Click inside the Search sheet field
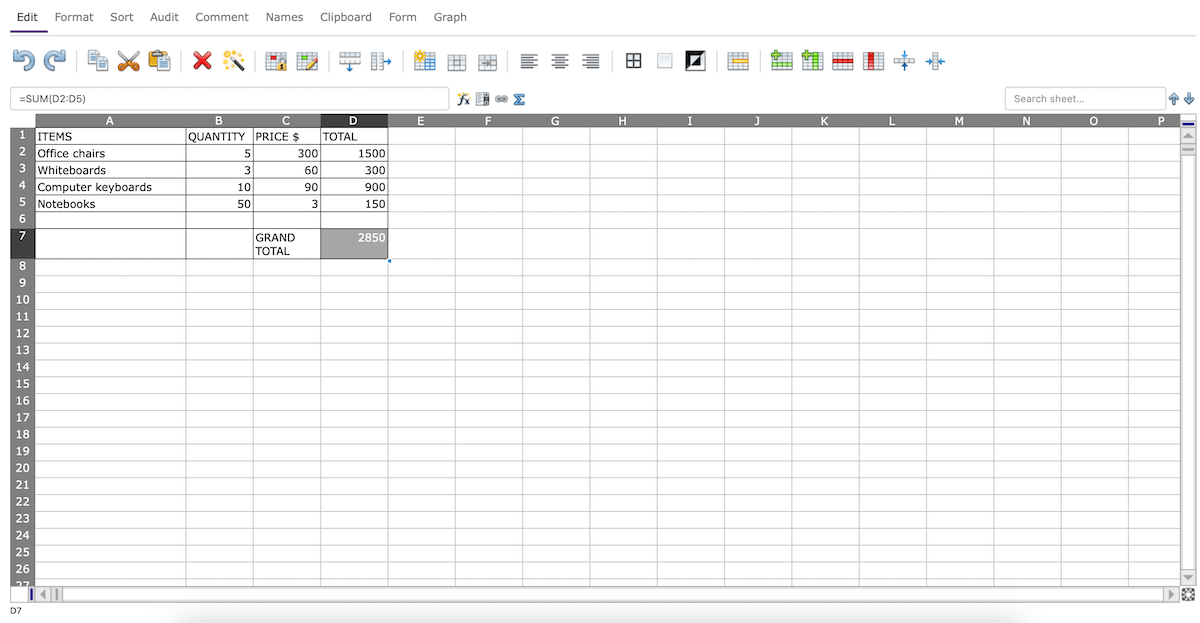The width and height of the screenshot is (1200, 623). coord(1085,99)
